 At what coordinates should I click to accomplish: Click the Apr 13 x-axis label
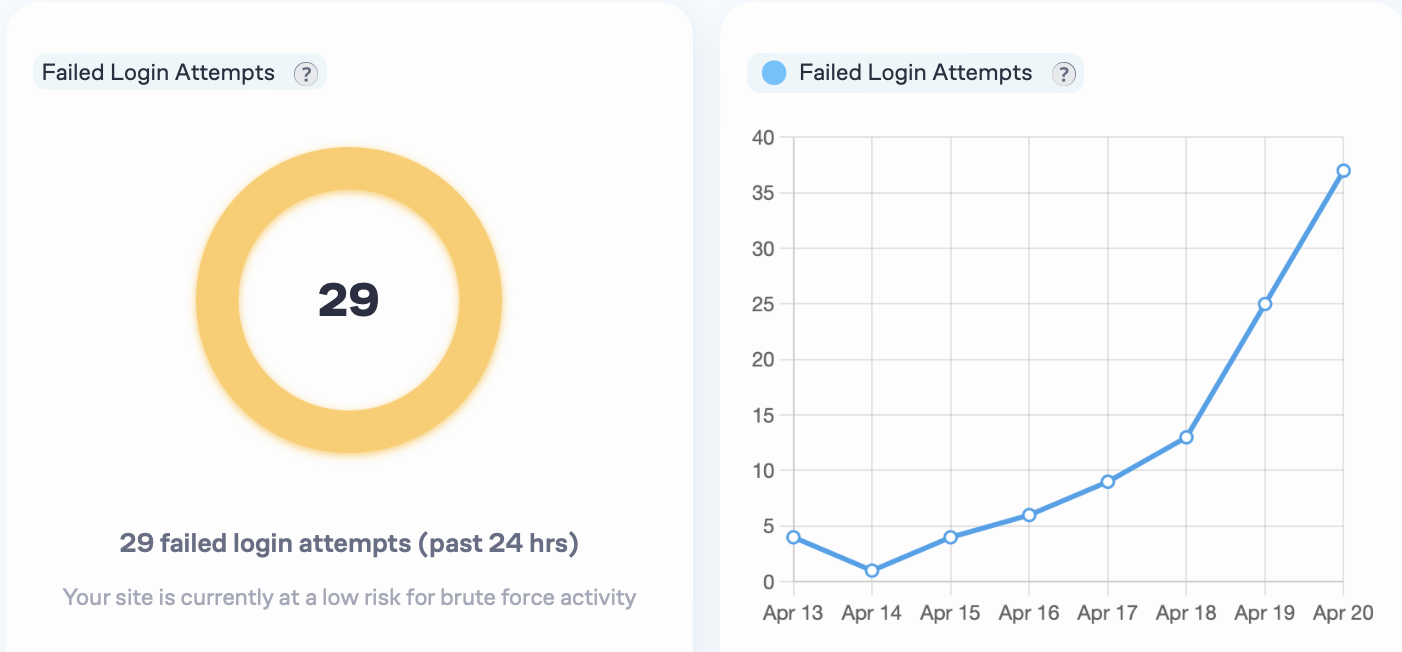pyautogui.click(x=793, y=612)
